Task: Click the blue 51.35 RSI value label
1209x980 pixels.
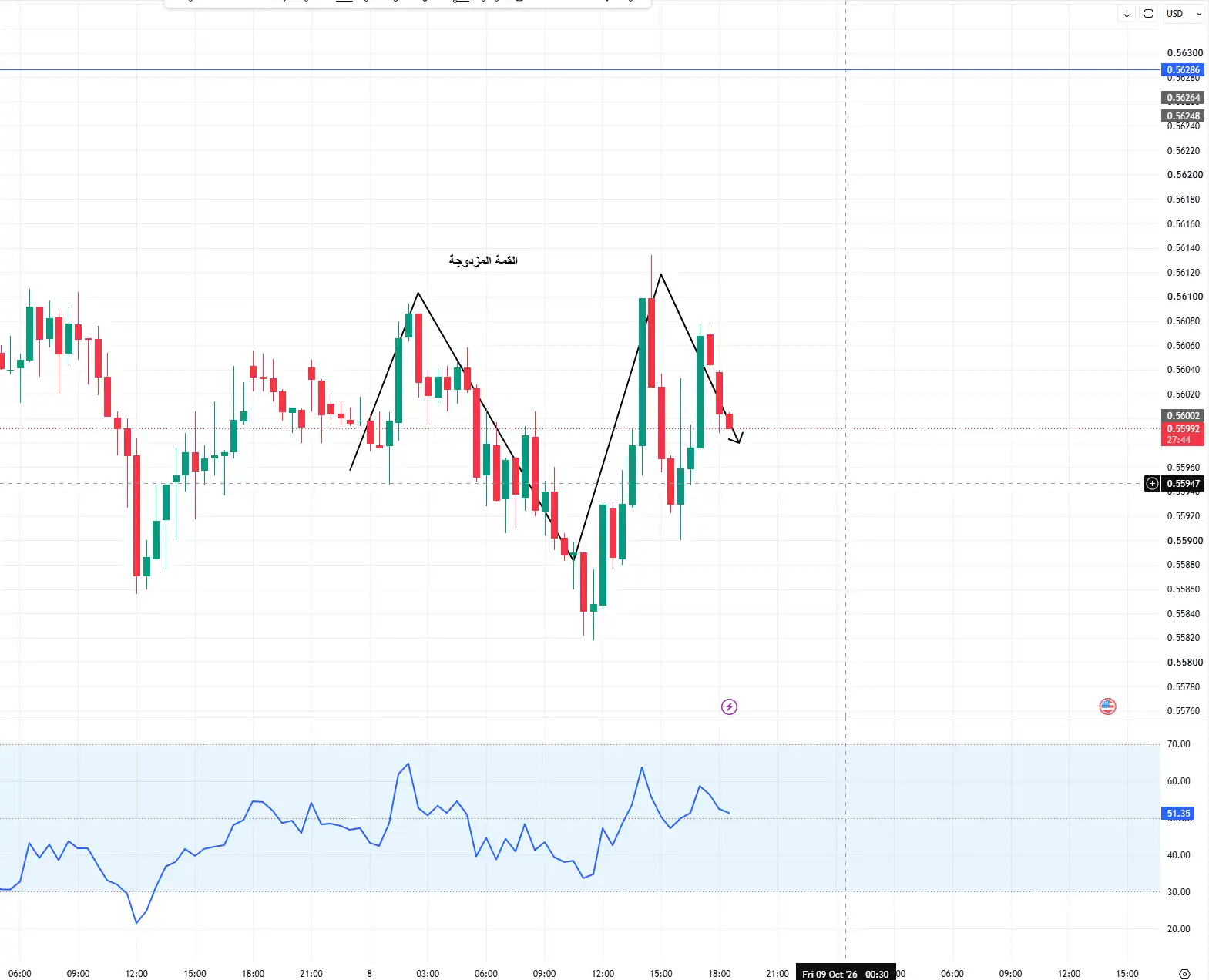Action: [1178, 814]
